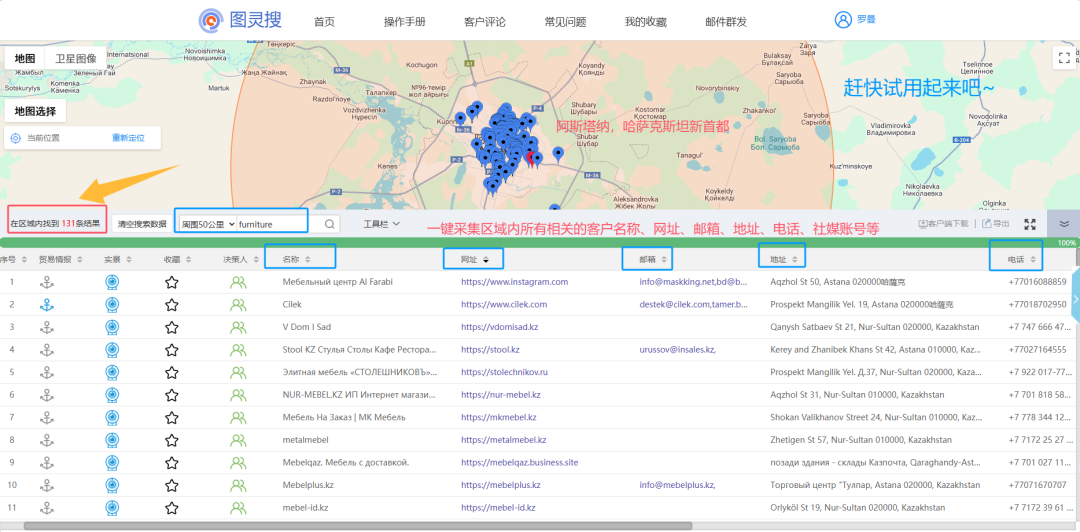Click the 图灵搜 logo icon
1080x532 pixels.
click(211, 21)
